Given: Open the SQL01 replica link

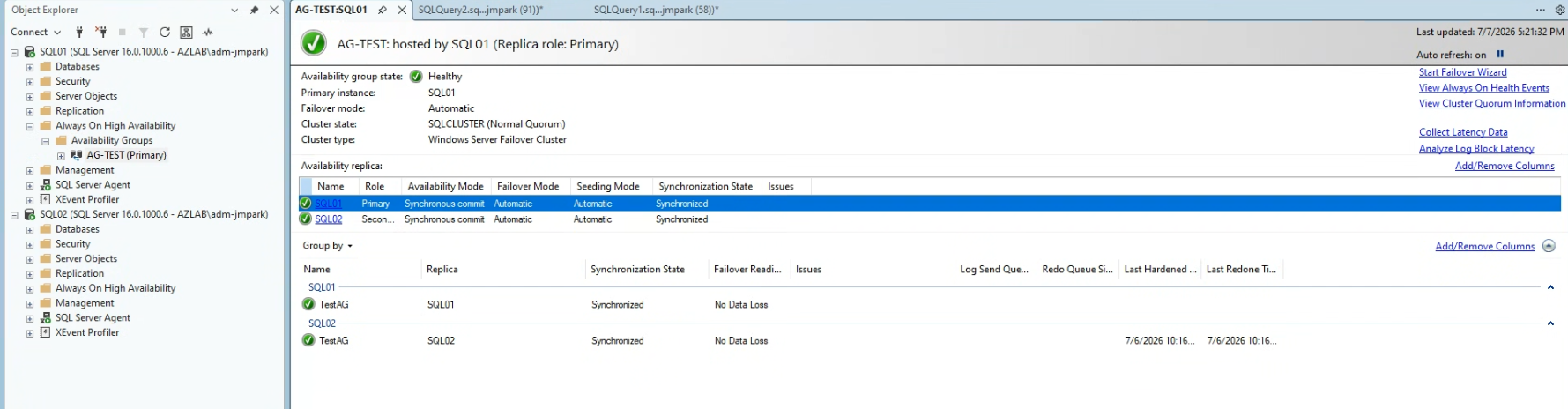Looking at the screenshot, I should pos(328,204).
